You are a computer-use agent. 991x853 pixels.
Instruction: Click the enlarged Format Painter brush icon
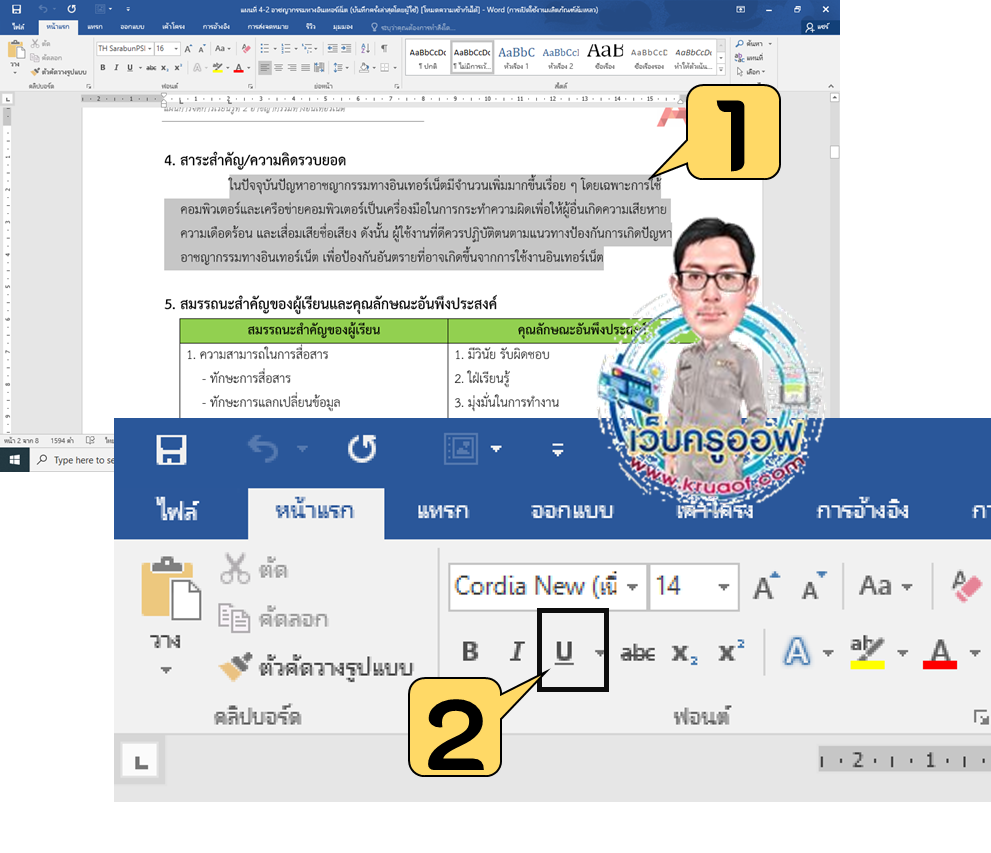point(236,667)
